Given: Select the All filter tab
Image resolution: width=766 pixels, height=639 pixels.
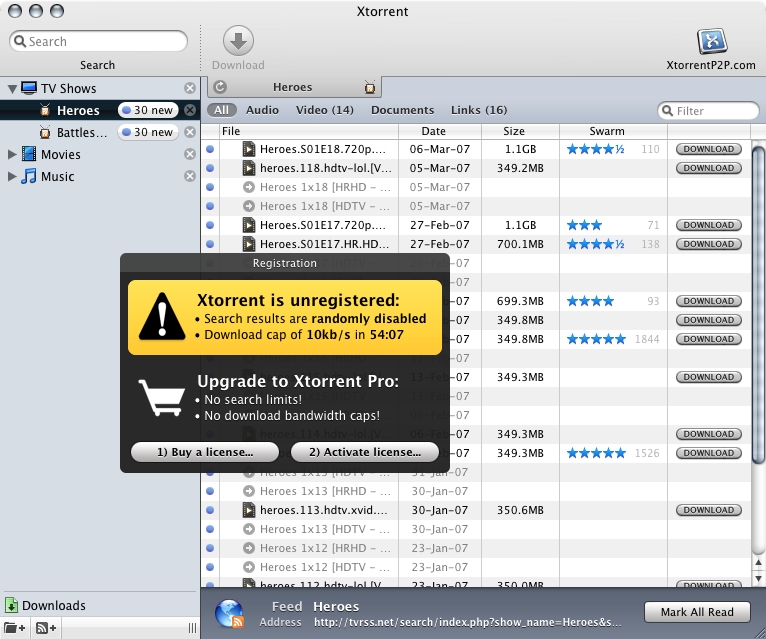Looking at the screenshot, I should pos(221,110).
